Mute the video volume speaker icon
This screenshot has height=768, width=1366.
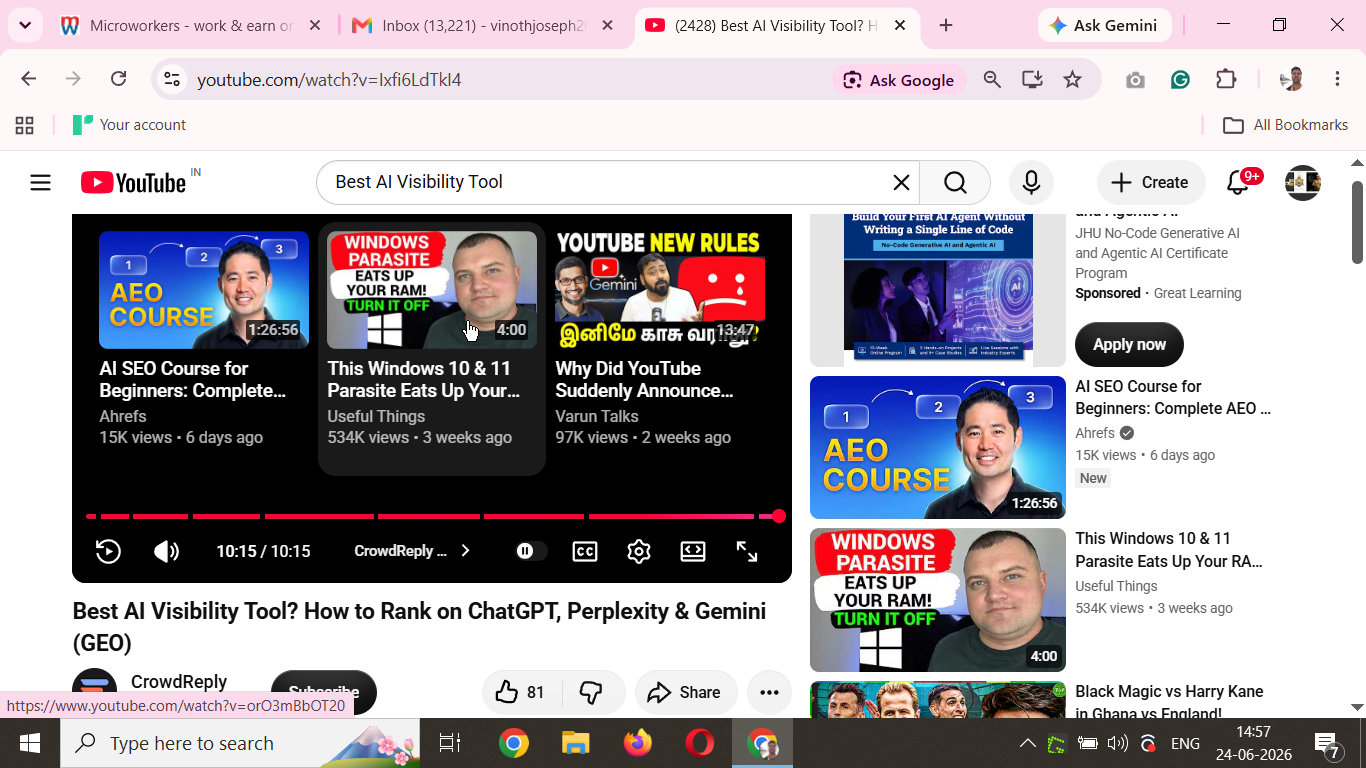pyautogui.click(x=166, y=551)
